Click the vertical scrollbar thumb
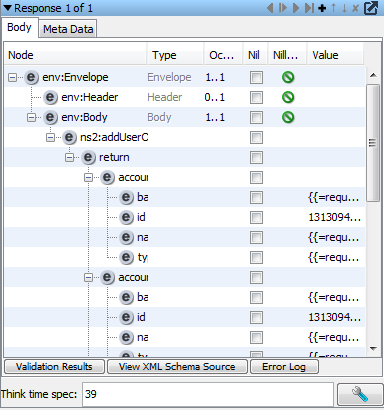Screen dimensions: 384x410 point(373,143)
